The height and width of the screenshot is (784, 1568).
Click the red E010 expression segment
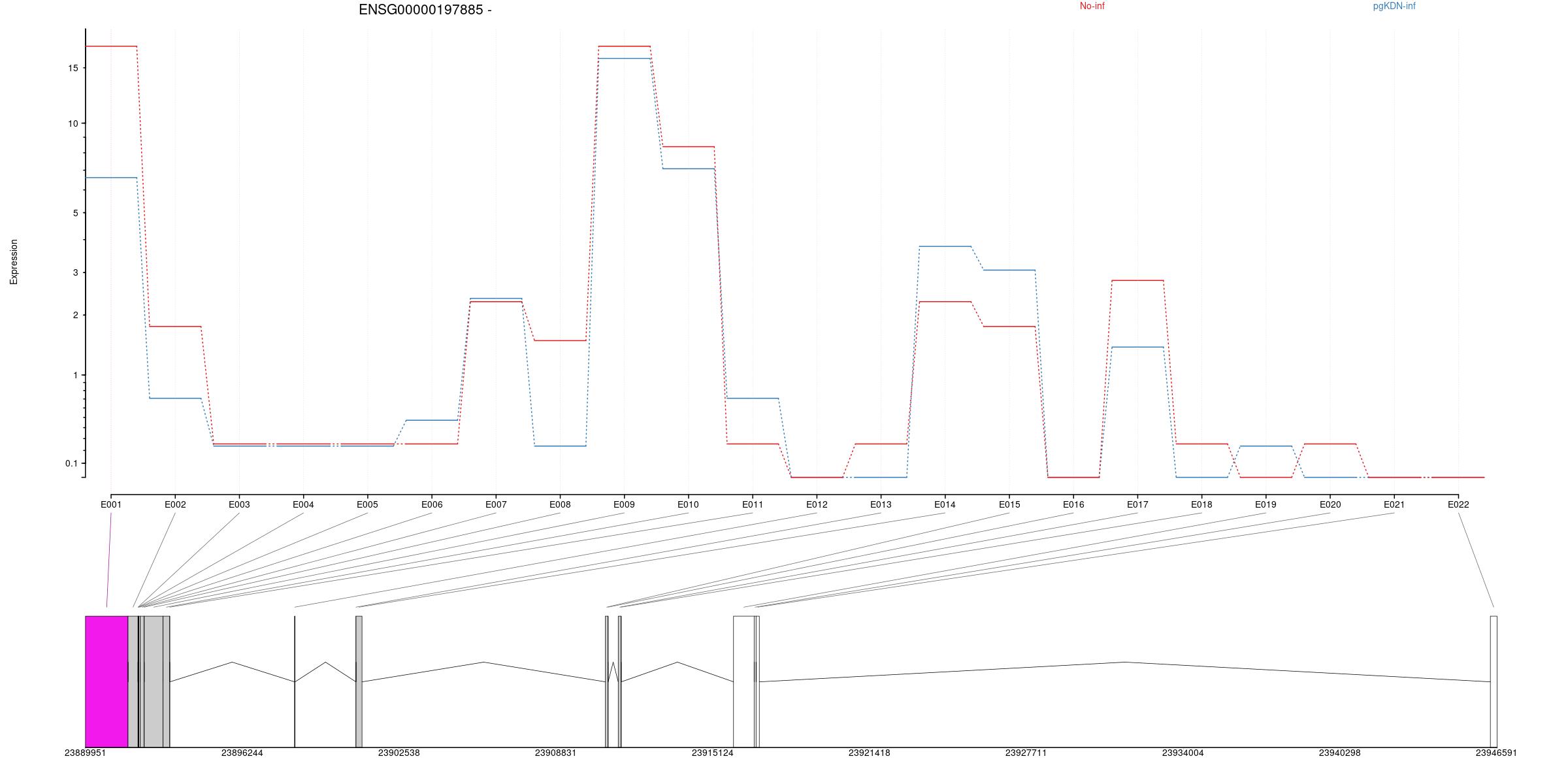[x=688, y=147]
